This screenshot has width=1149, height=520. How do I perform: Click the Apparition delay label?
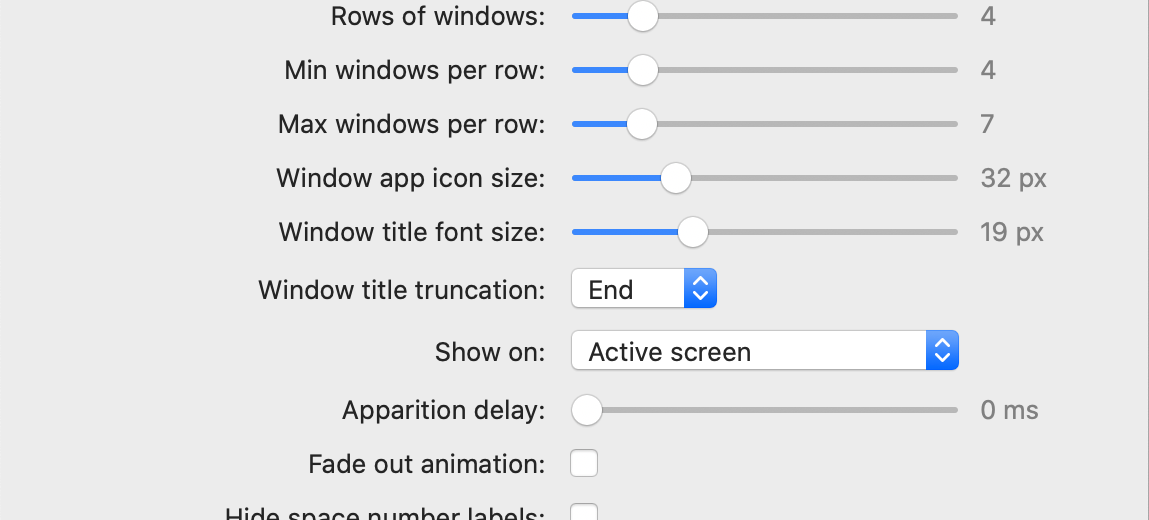pos(443,410)
